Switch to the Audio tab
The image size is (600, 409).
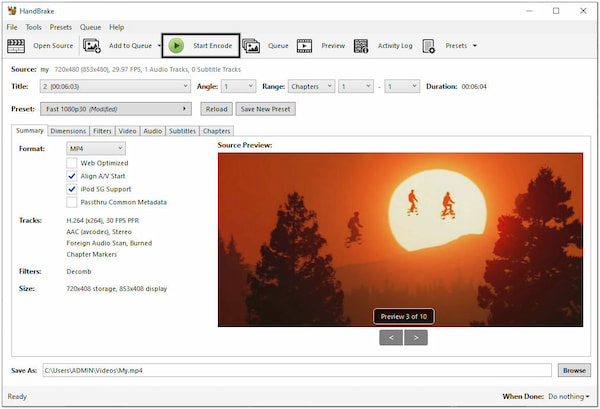pyautogui.click(x=153, y=131)
